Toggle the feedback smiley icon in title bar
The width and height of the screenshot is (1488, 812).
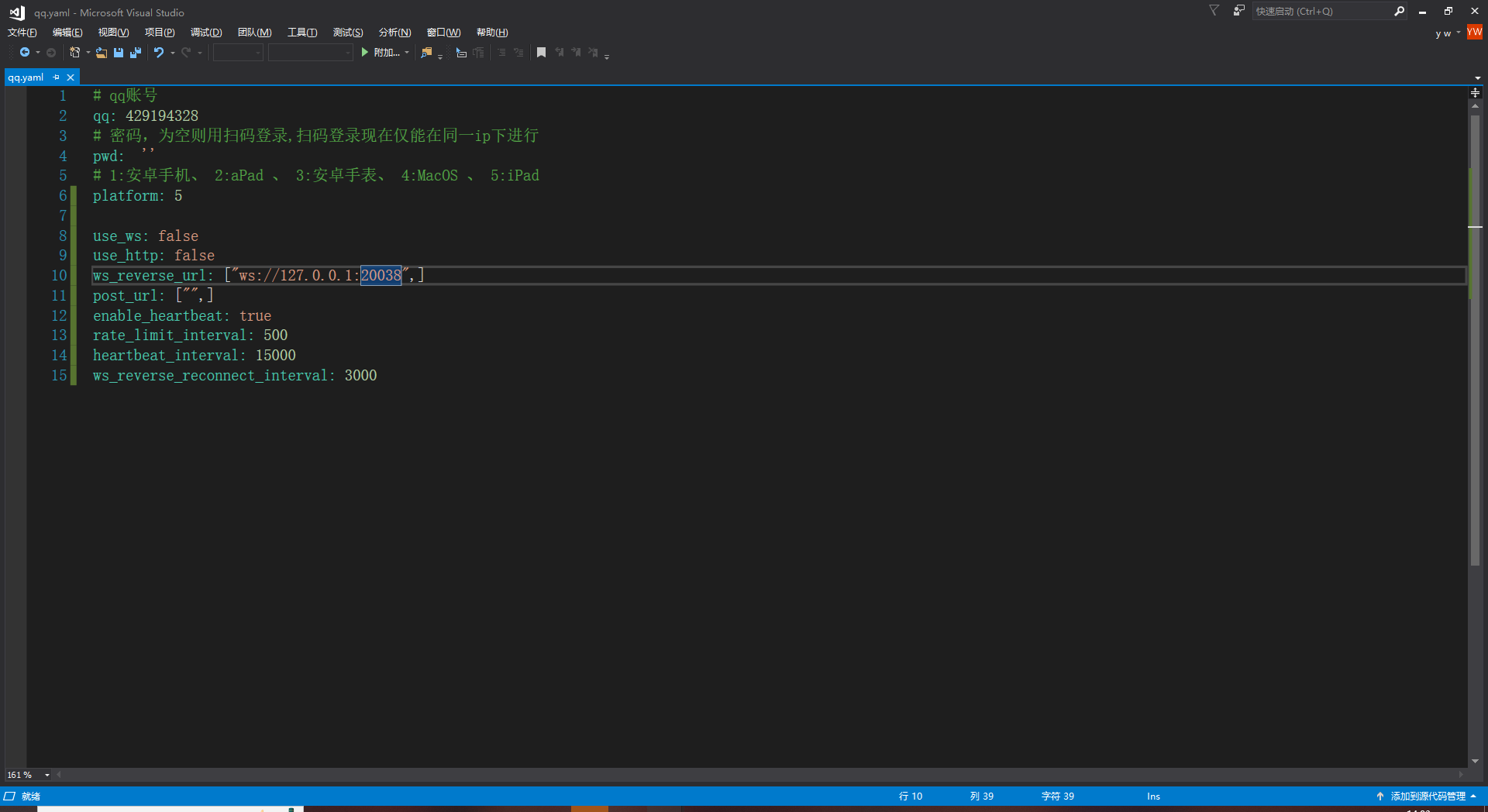pos(1238,11)
